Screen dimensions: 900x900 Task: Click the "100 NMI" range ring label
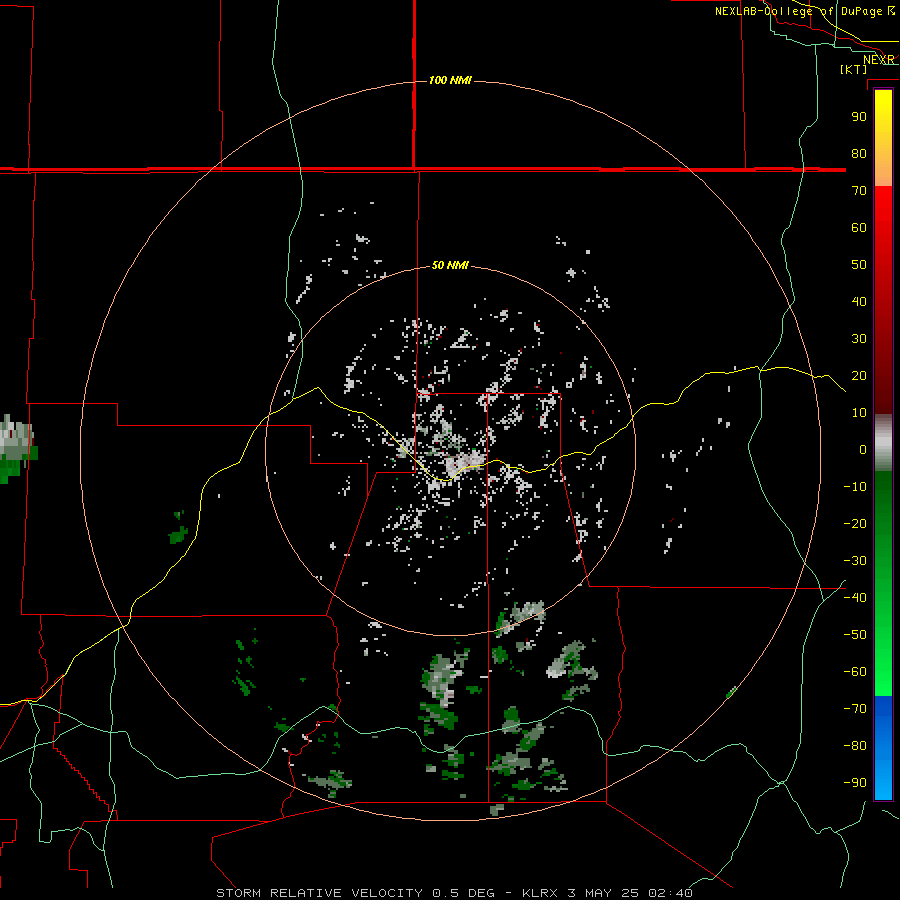click(x=450, y=80)
